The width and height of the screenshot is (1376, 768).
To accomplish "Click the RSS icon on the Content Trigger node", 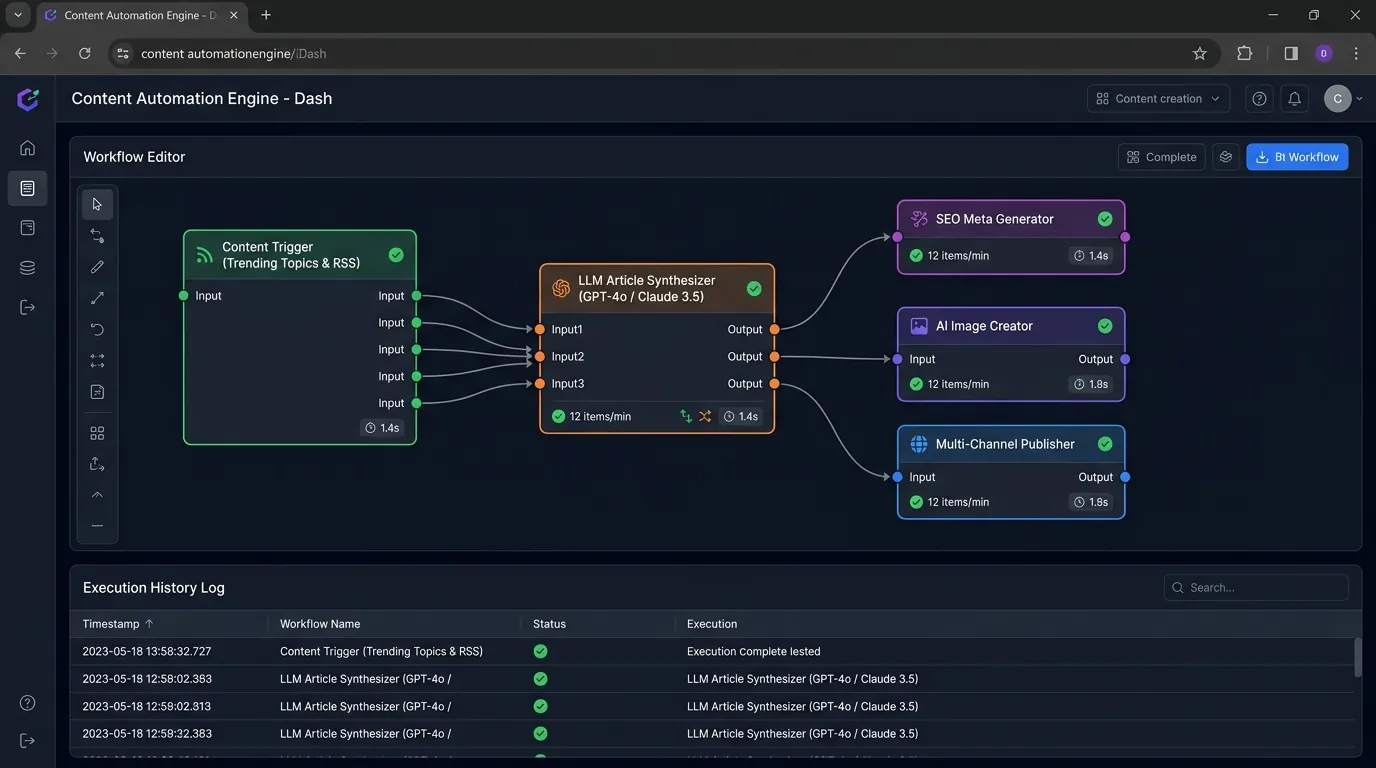I will tap(204, 255).
